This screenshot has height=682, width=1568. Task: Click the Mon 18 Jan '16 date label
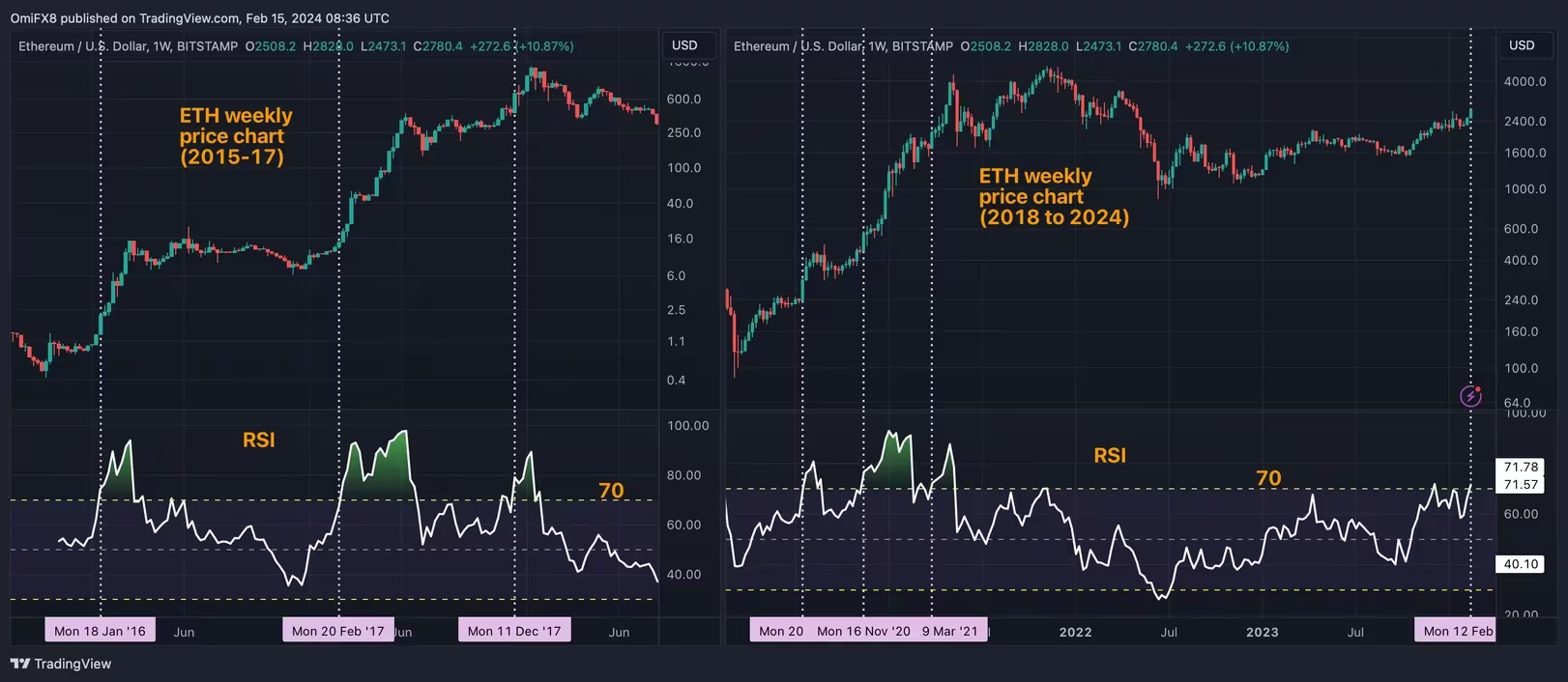(x=100, y=631)
